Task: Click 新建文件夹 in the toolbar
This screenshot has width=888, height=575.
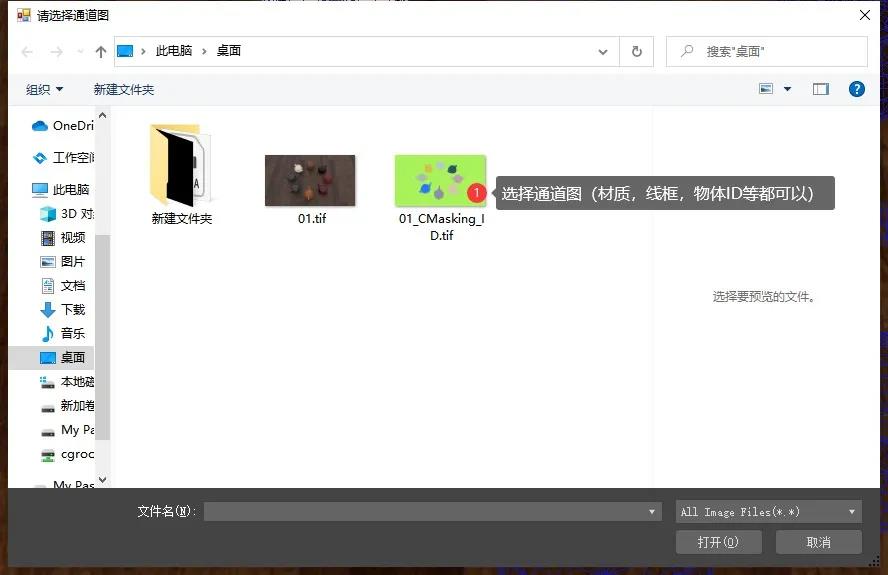Action: pyautogui.click(x=124, y=90)
